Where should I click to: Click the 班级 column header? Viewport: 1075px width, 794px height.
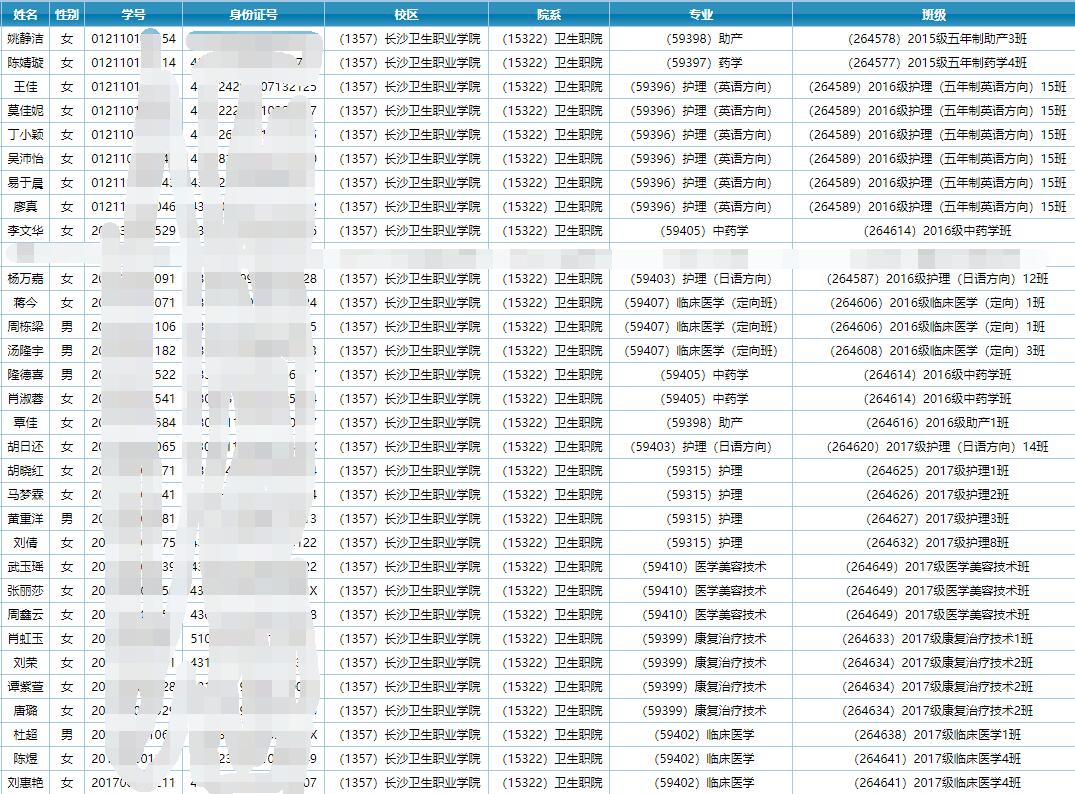(x=933, y=14)
